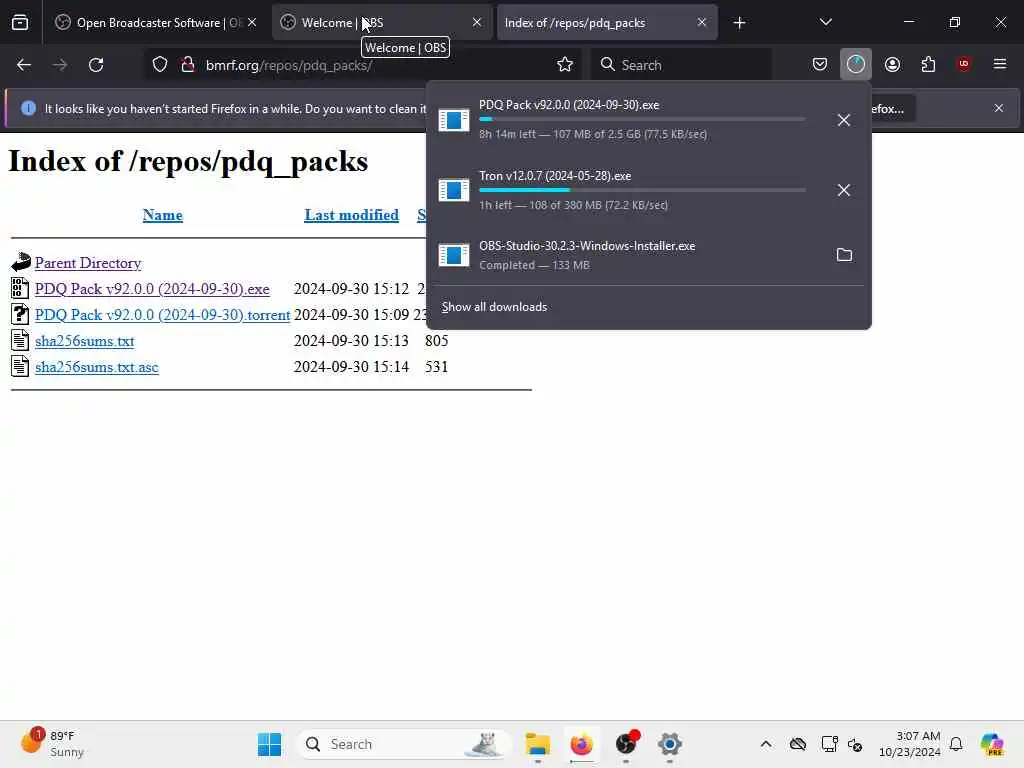1024x768 pixels.
Task: Expand the hidden system tray icons
Action: pos(766,744)
